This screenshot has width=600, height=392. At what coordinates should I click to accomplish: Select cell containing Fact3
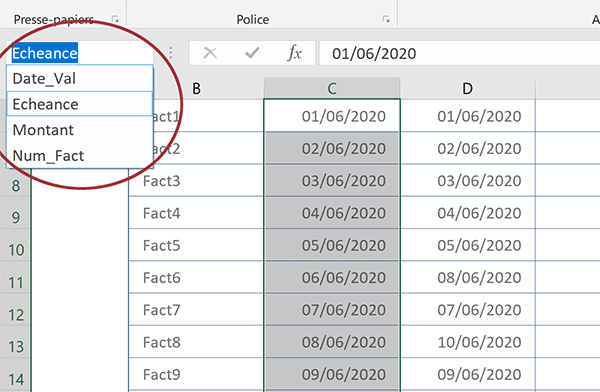196,181
